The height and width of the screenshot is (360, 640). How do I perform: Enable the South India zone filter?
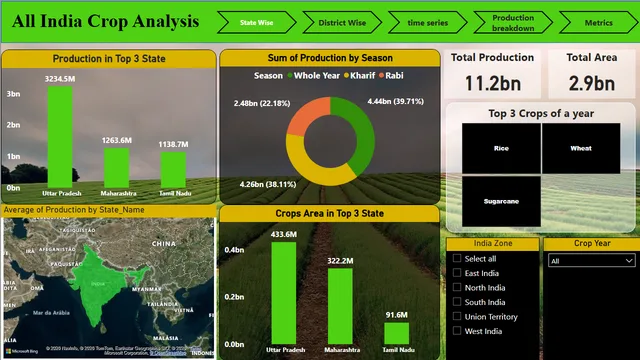tap(457, 302)
